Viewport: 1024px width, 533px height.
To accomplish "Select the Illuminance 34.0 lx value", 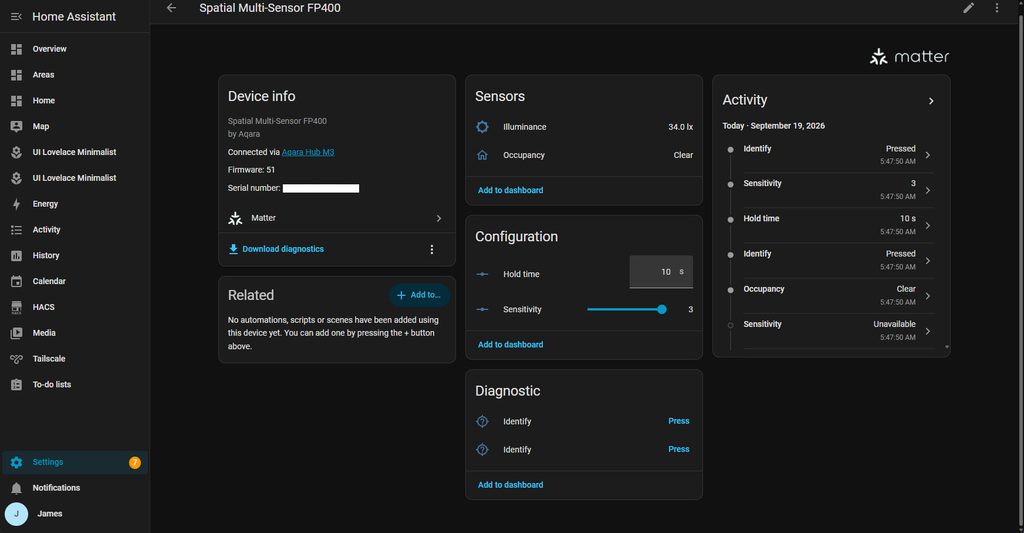I will click(680, 127).
